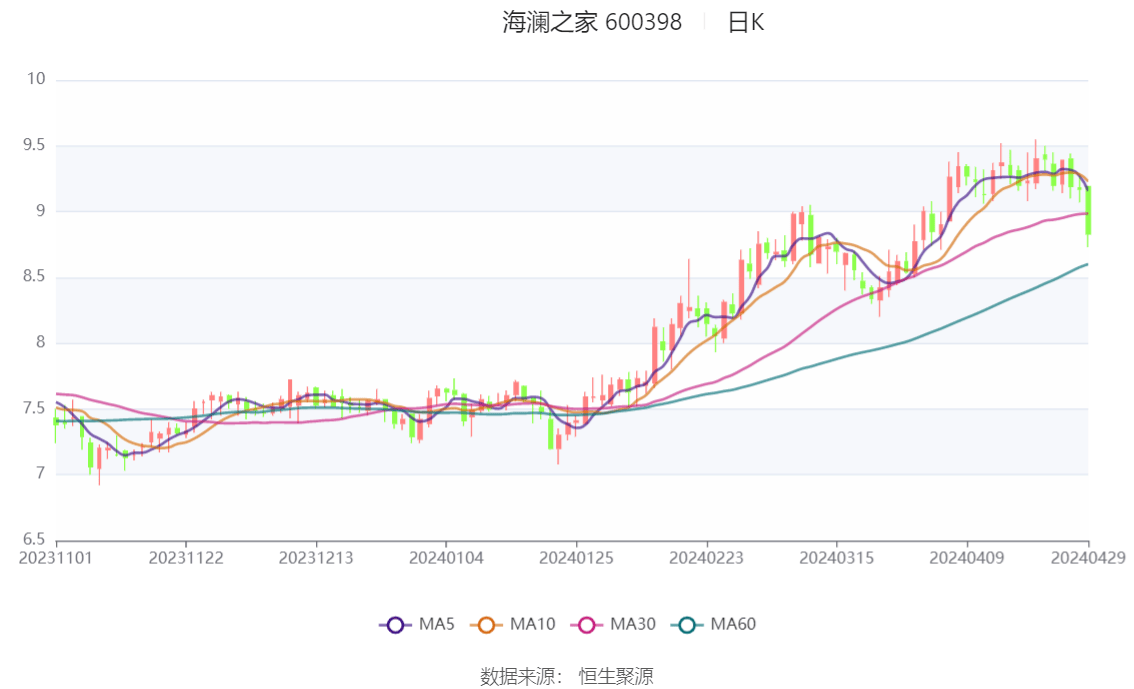1134x689 pixels.
Task: Toggle the MA5 series via its text label
Action: pos(436,625)
